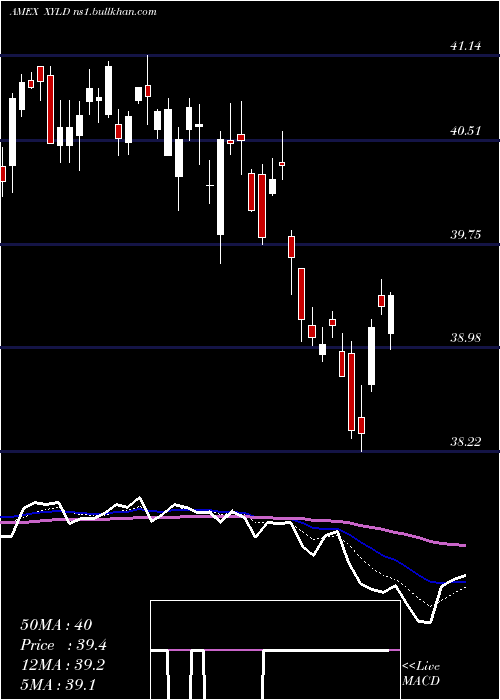Click the Price : 39.4 readout
500x700 pixels.
[63, 645]
